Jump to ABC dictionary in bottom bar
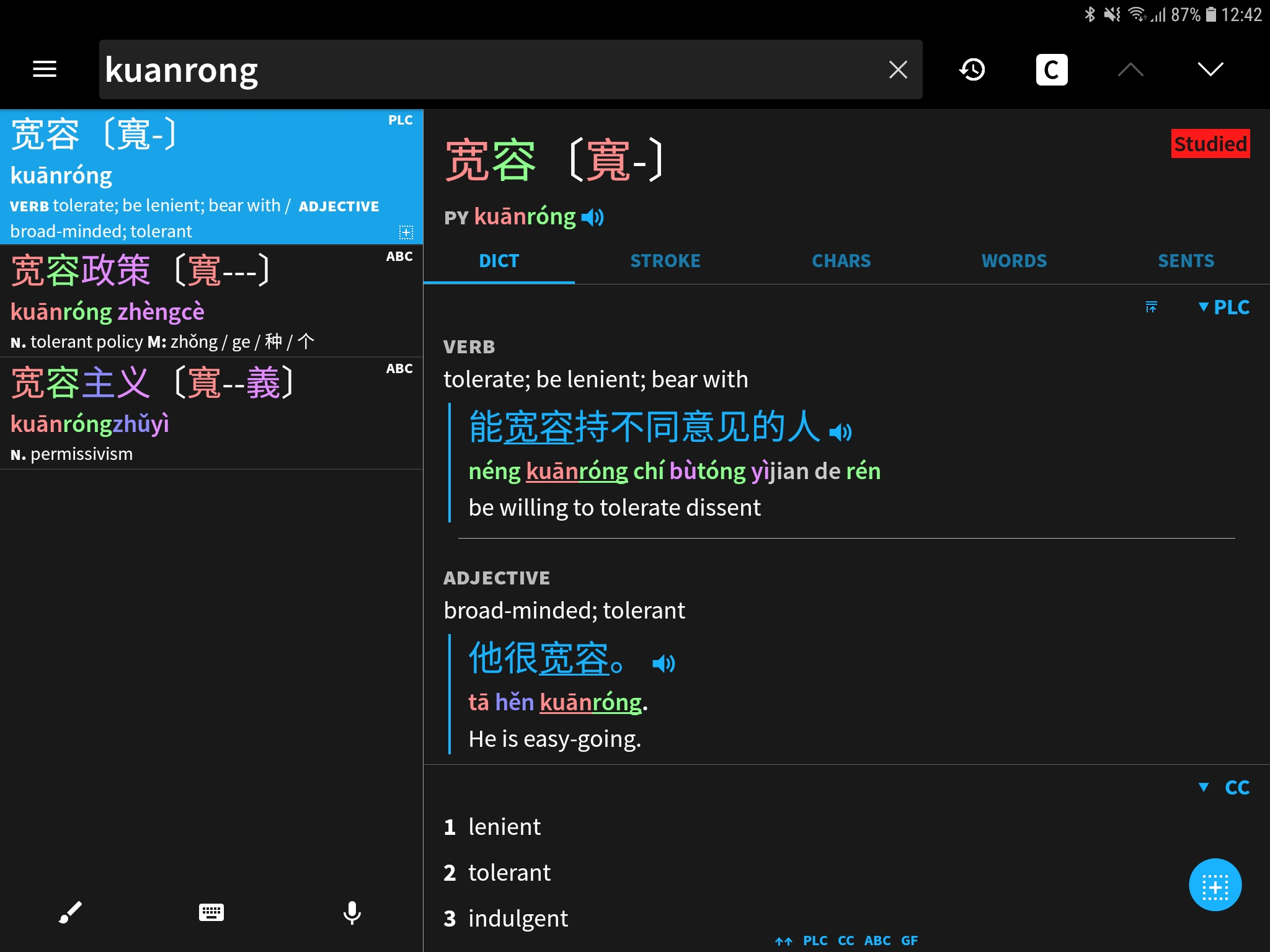 pyautogui.click(x=877, y=941)
